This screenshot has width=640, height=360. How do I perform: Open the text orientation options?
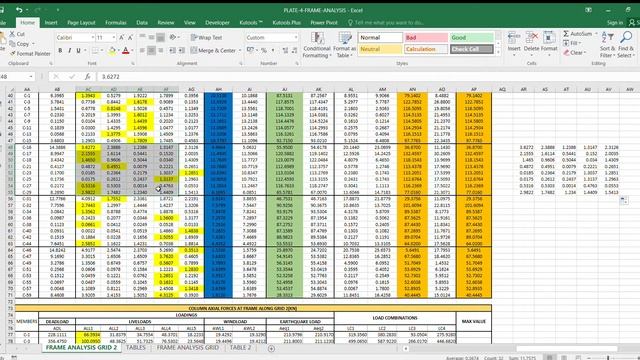point(174,38)
